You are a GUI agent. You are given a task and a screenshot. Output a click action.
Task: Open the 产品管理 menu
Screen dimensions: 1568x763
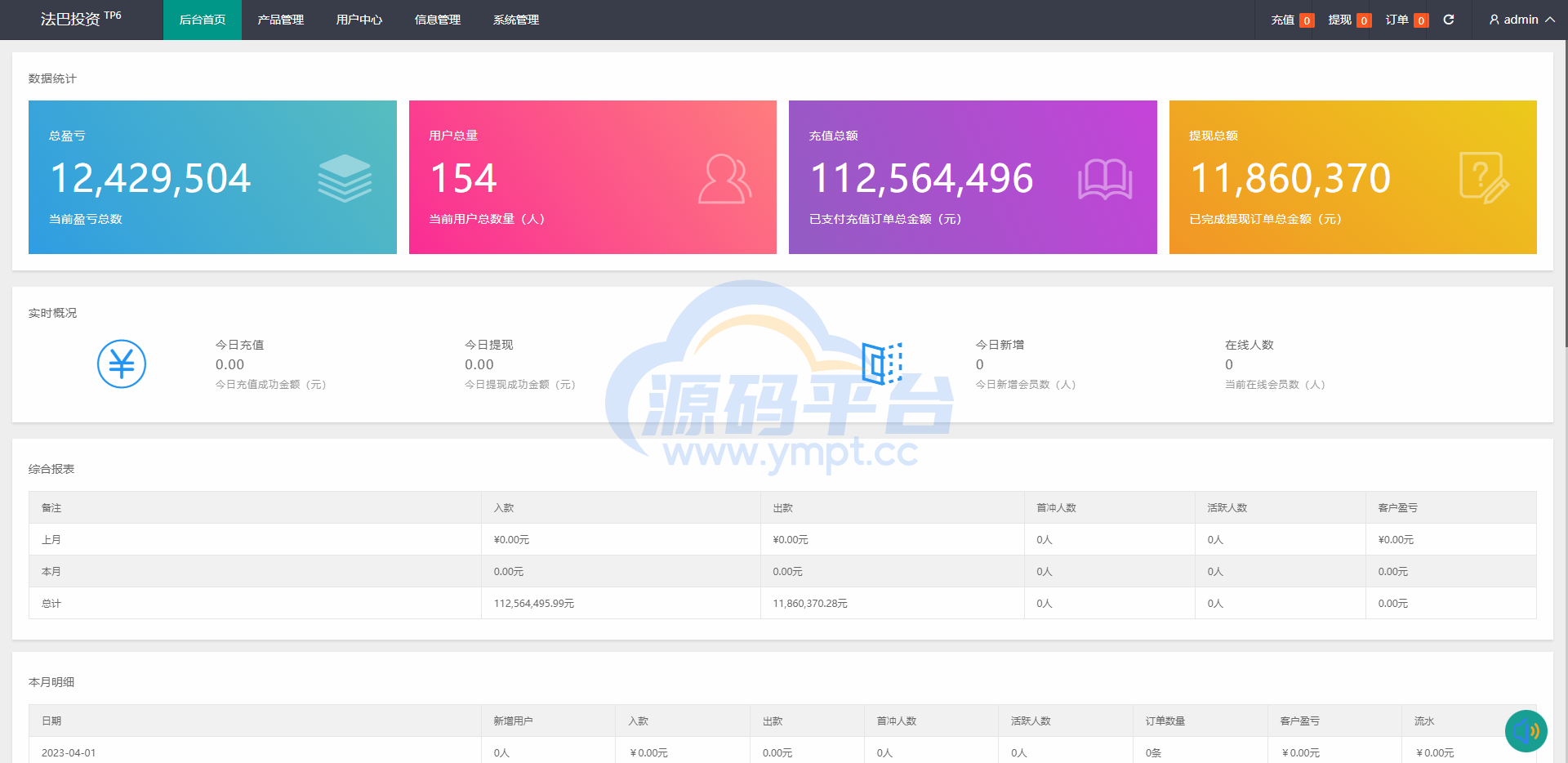(x=281, y=20)
